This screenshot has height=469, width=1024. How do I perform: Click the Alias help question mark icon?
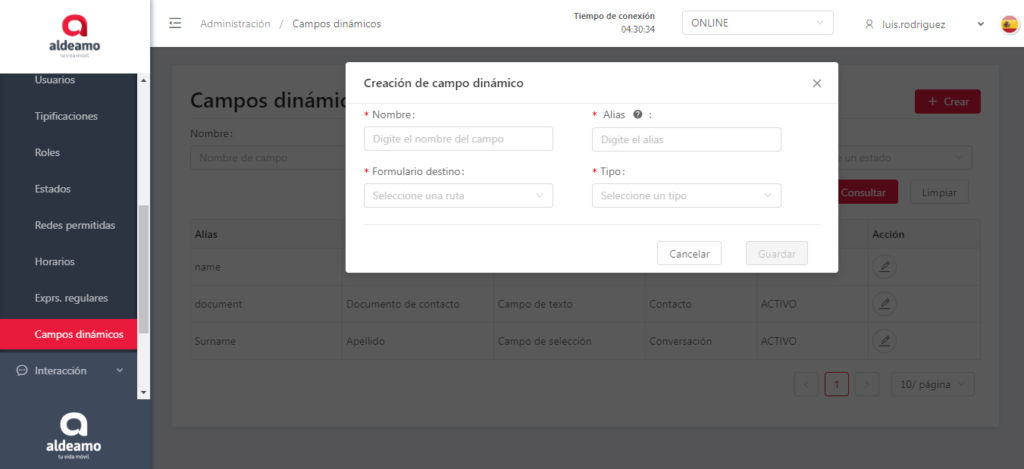click(x=637, y=115)
